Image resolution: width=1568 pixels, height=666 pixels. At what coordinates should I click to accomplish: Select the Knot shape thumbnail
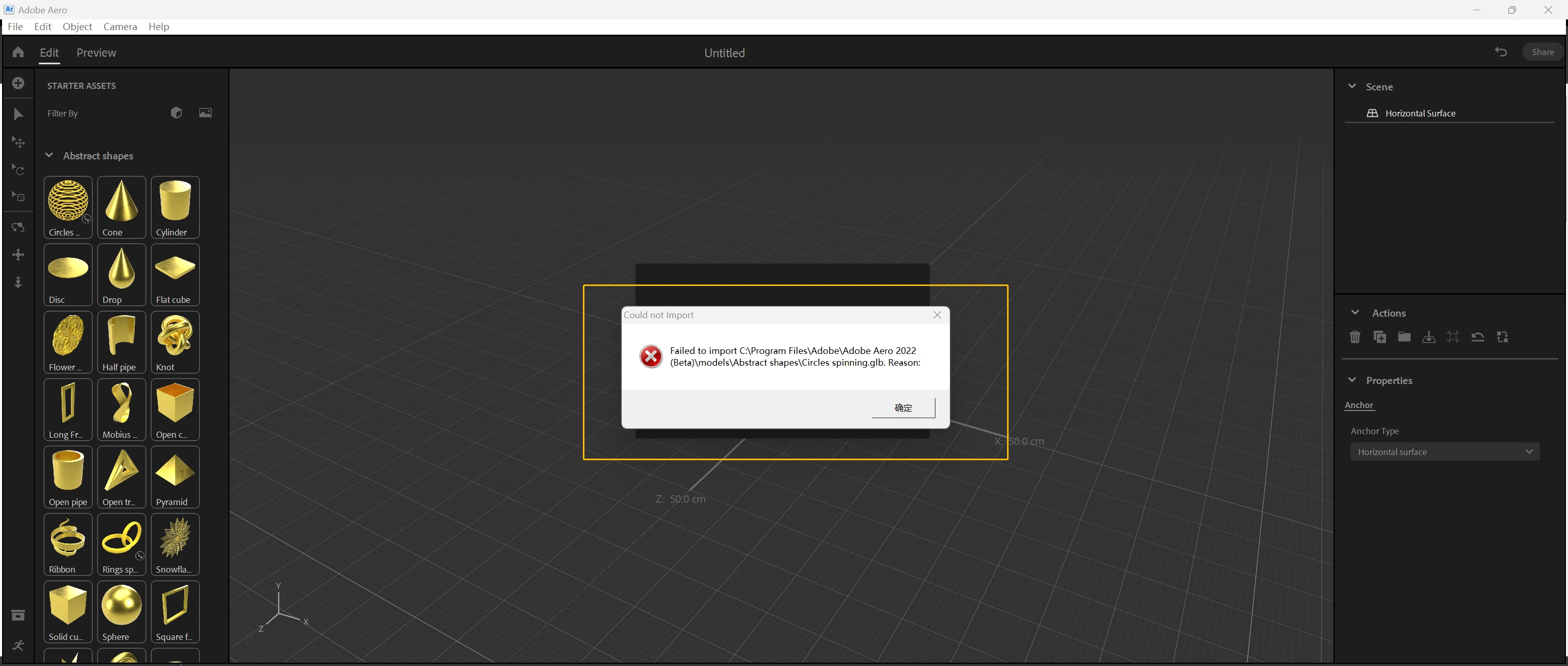coord(175,342)
